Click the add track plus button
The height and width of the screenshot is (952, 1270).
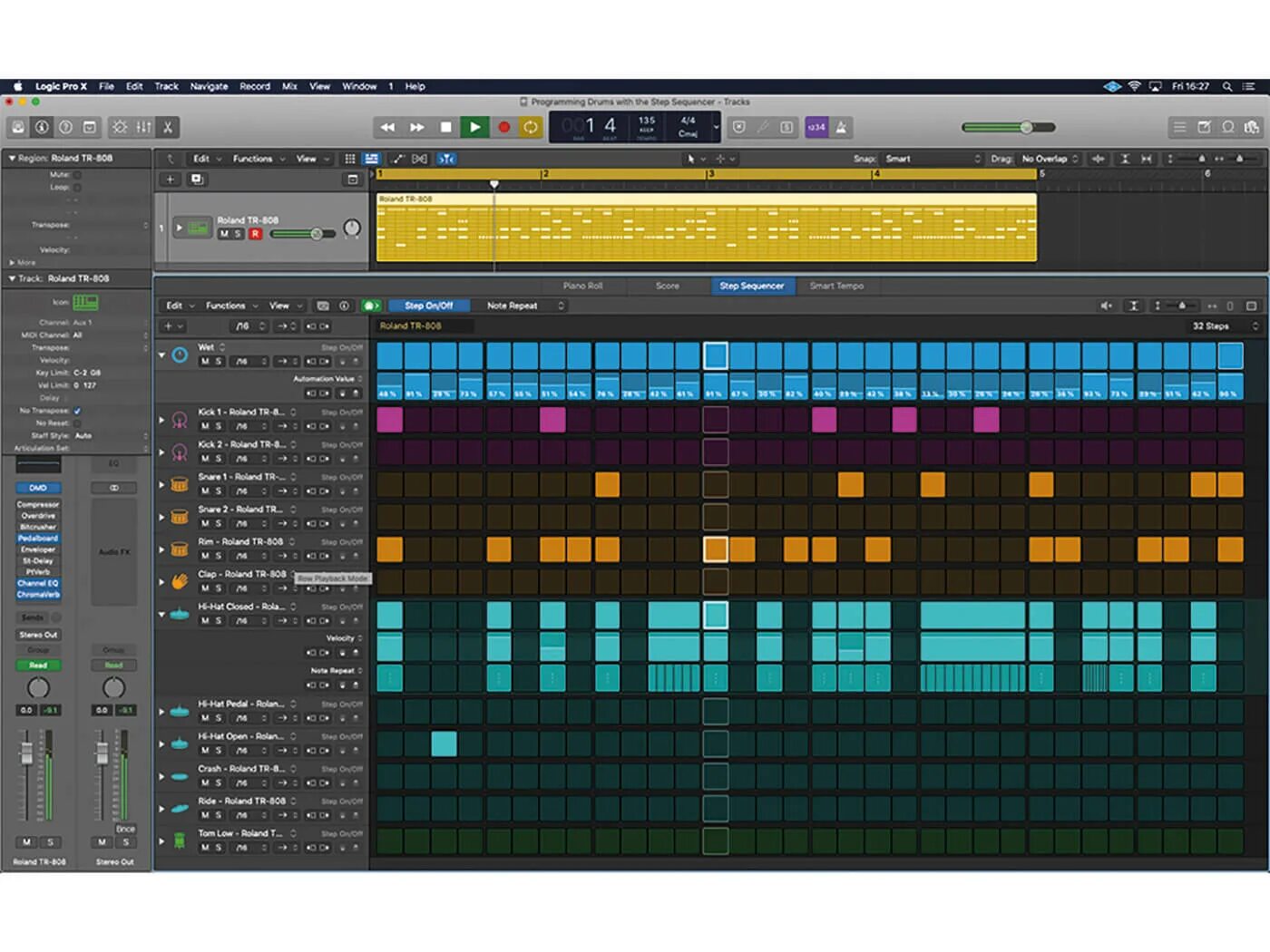pyautogui.click(x=170, y=180)
